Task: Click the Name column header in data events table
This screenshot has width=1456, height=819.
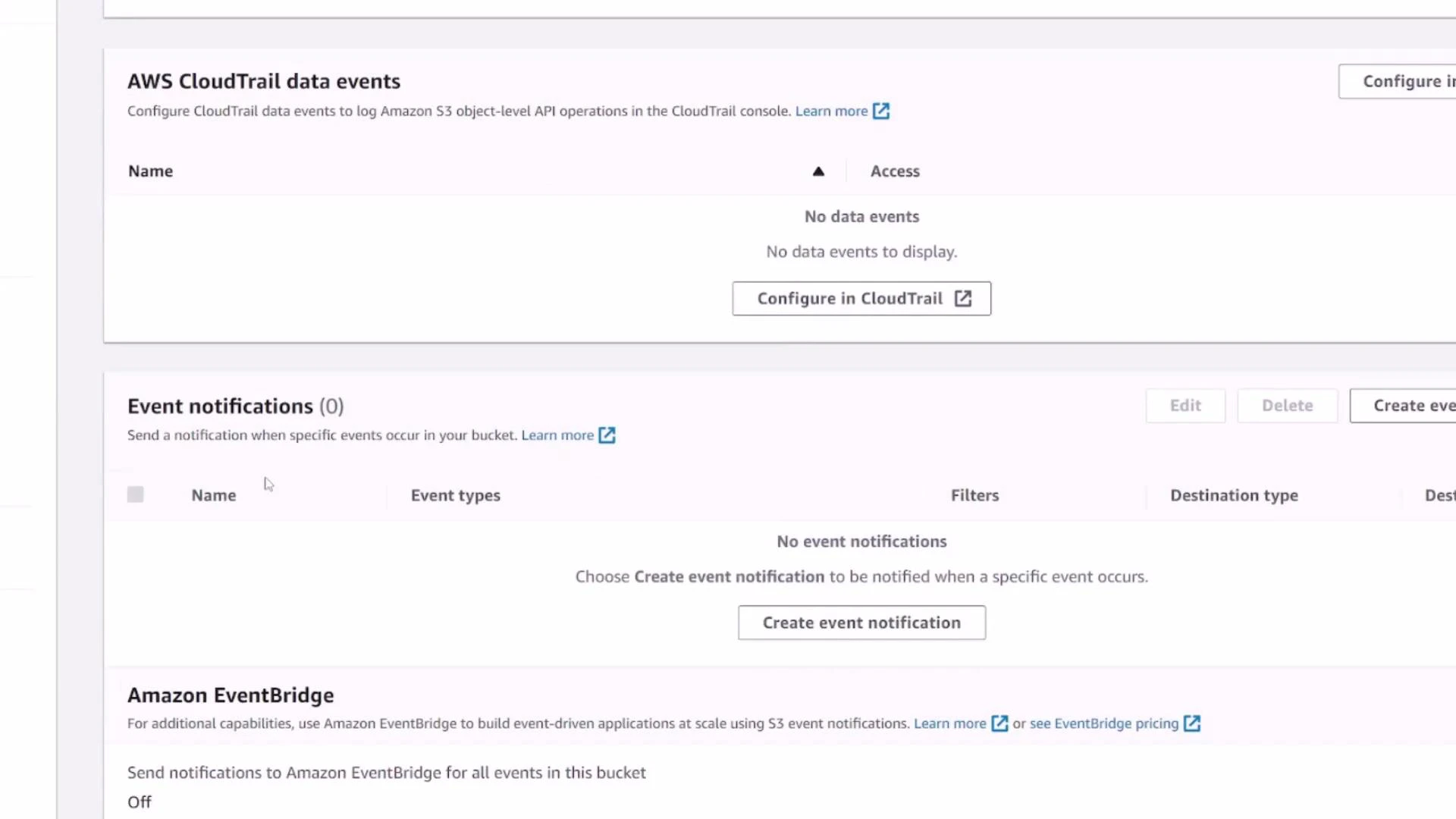Action: click(150, 171)
